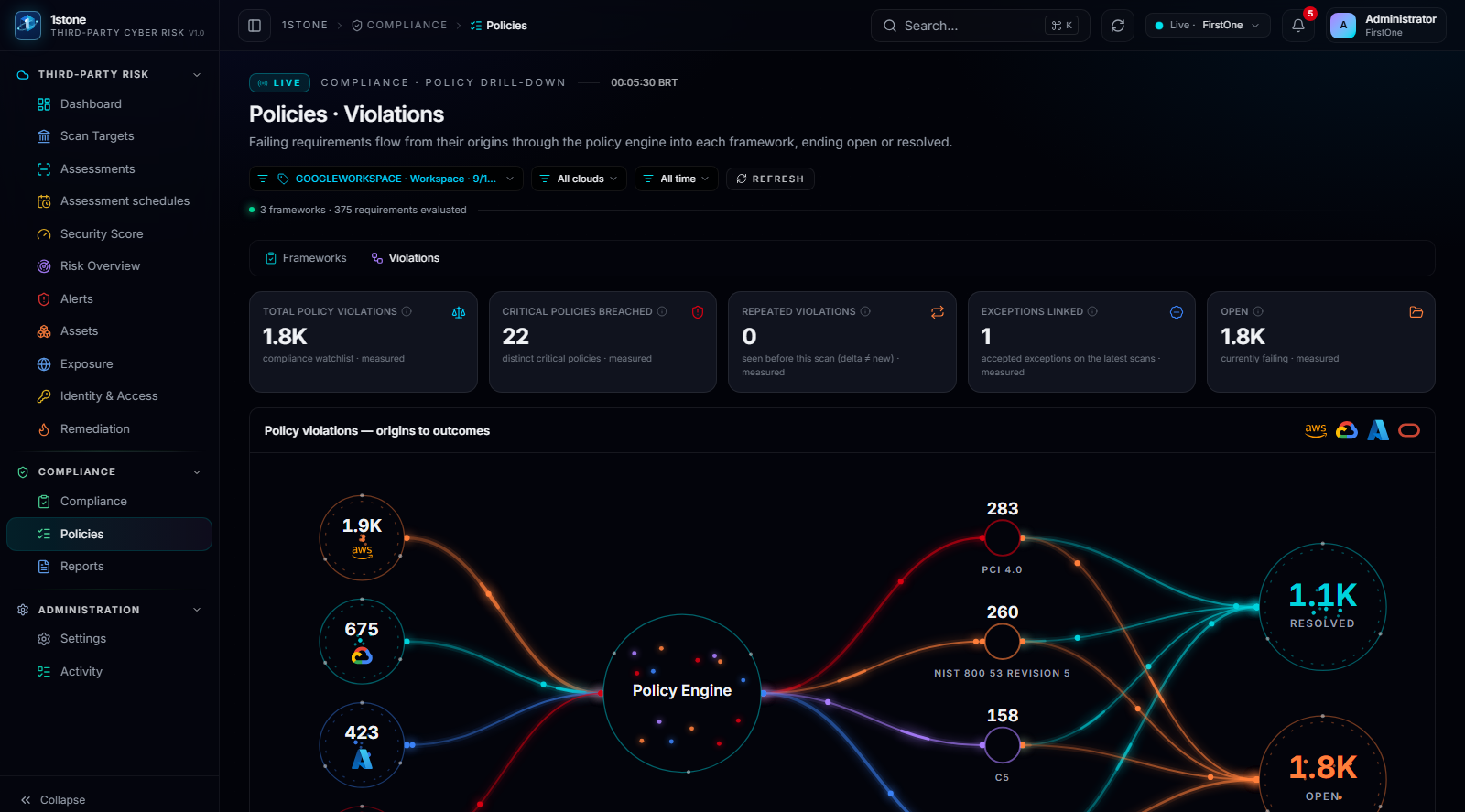Open Settings under Administration
Image resolution: width=1465 pixels, height=812 pixels.
[x=110, y=639]
